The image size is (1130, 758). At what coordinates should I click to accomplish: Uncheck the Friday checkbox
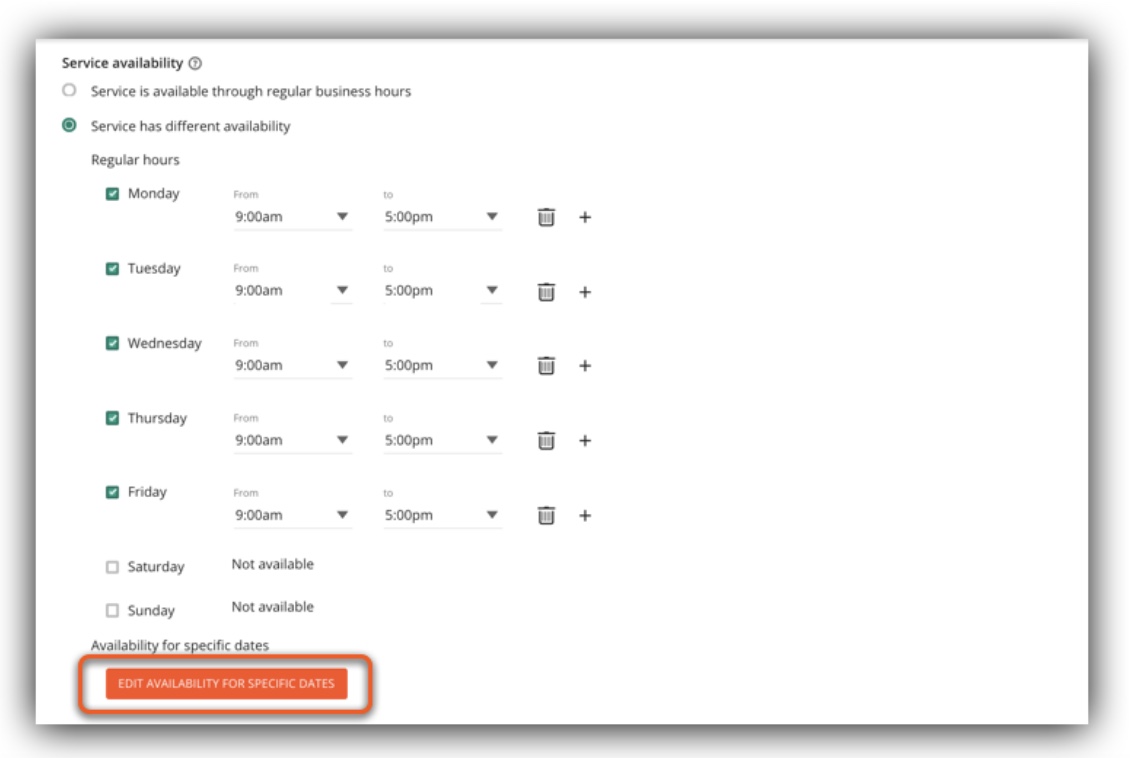[x=112, y=492]
